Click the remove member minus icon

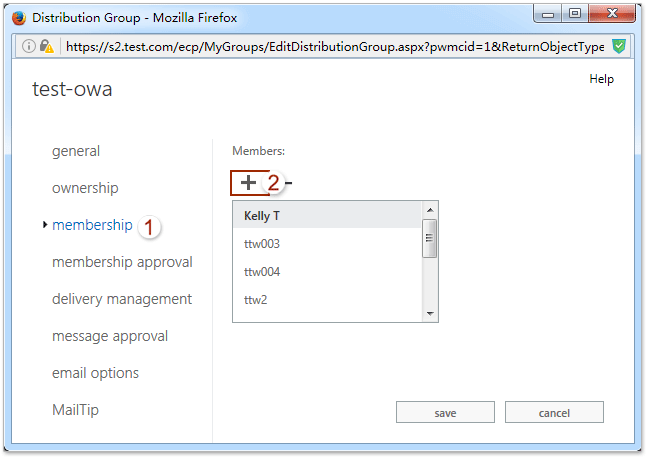click(x=289, y=183)
